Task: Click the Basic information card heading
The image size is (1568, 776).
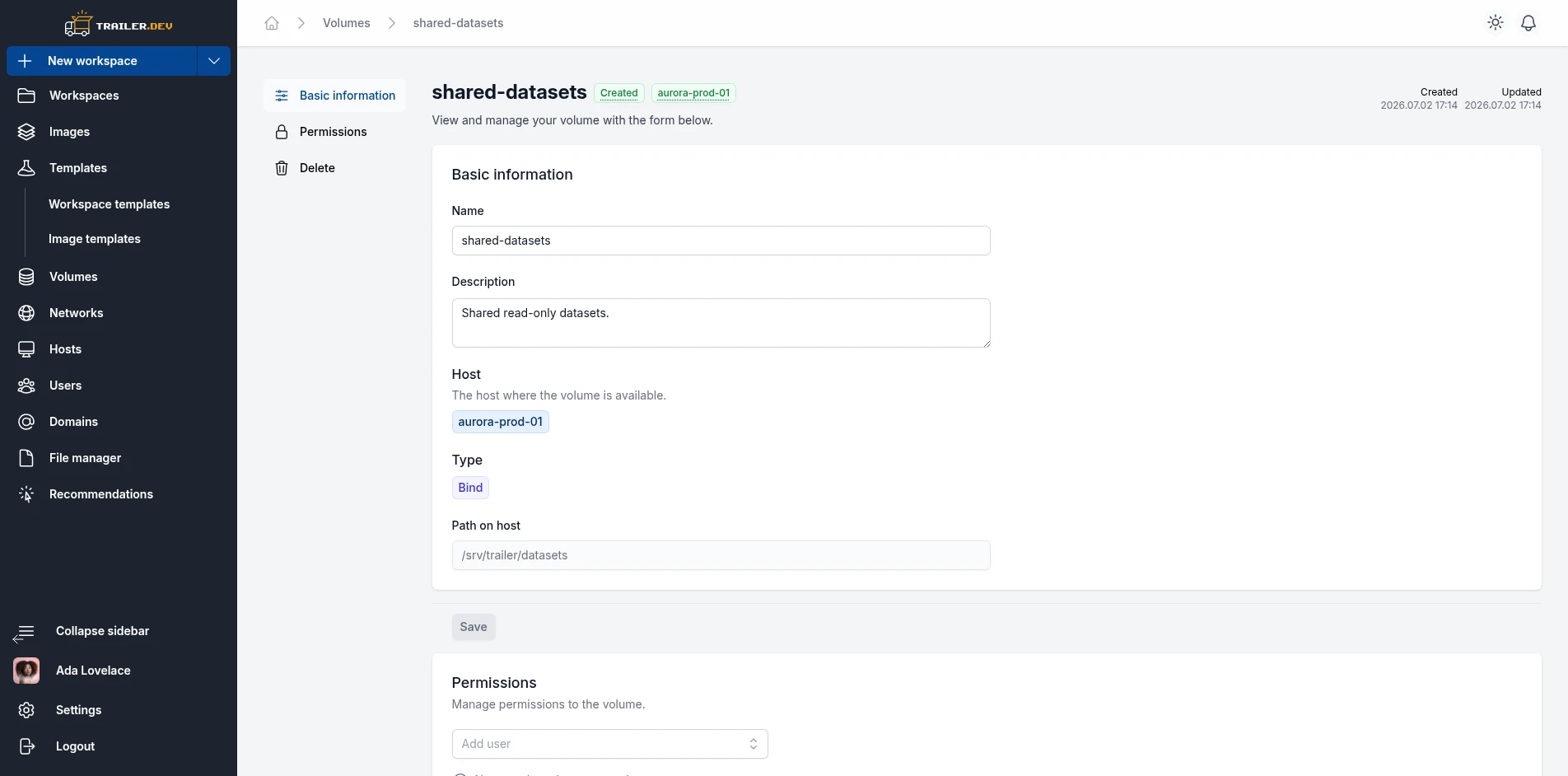Action: (512, 175)
